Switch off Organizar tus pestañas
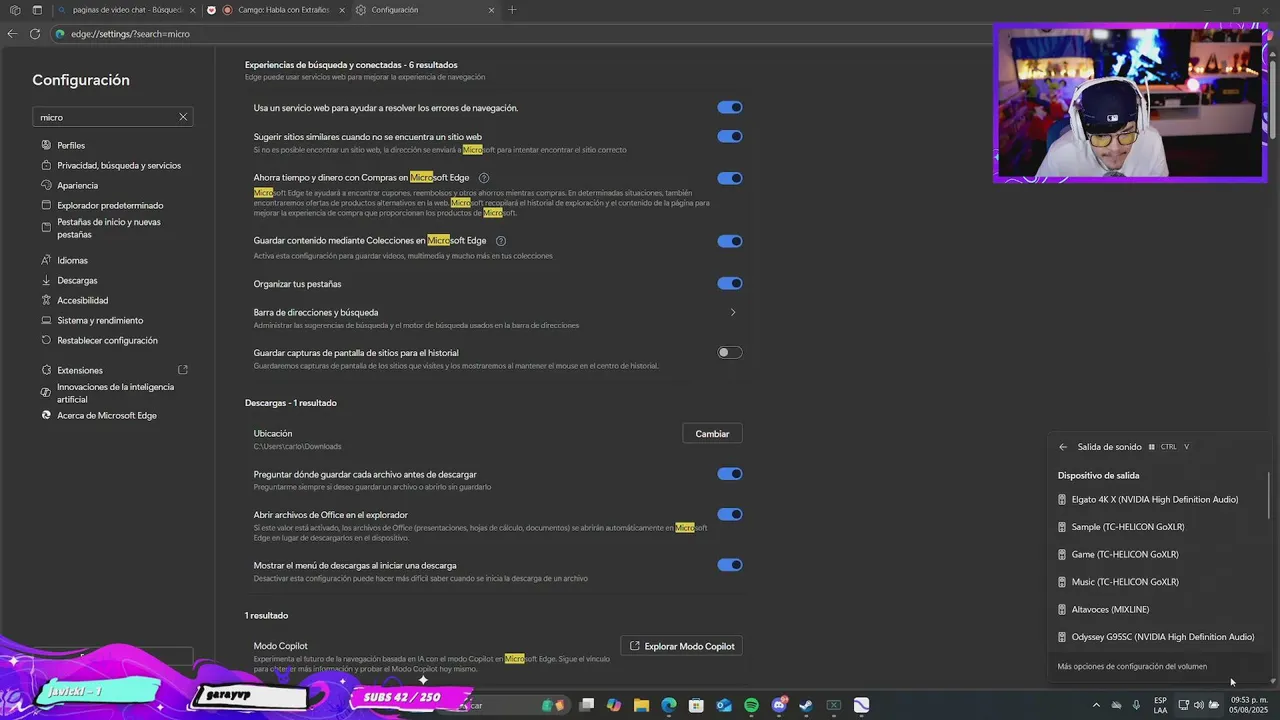 click(730, 283)
